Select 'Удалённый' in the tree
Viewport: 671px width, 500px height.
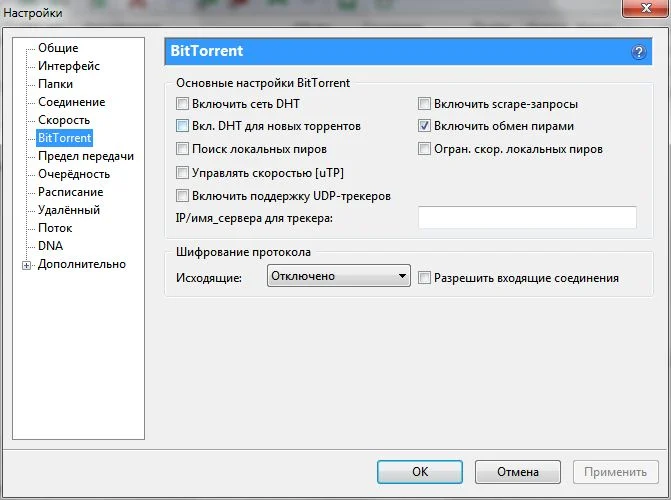[x=69, y=210]
